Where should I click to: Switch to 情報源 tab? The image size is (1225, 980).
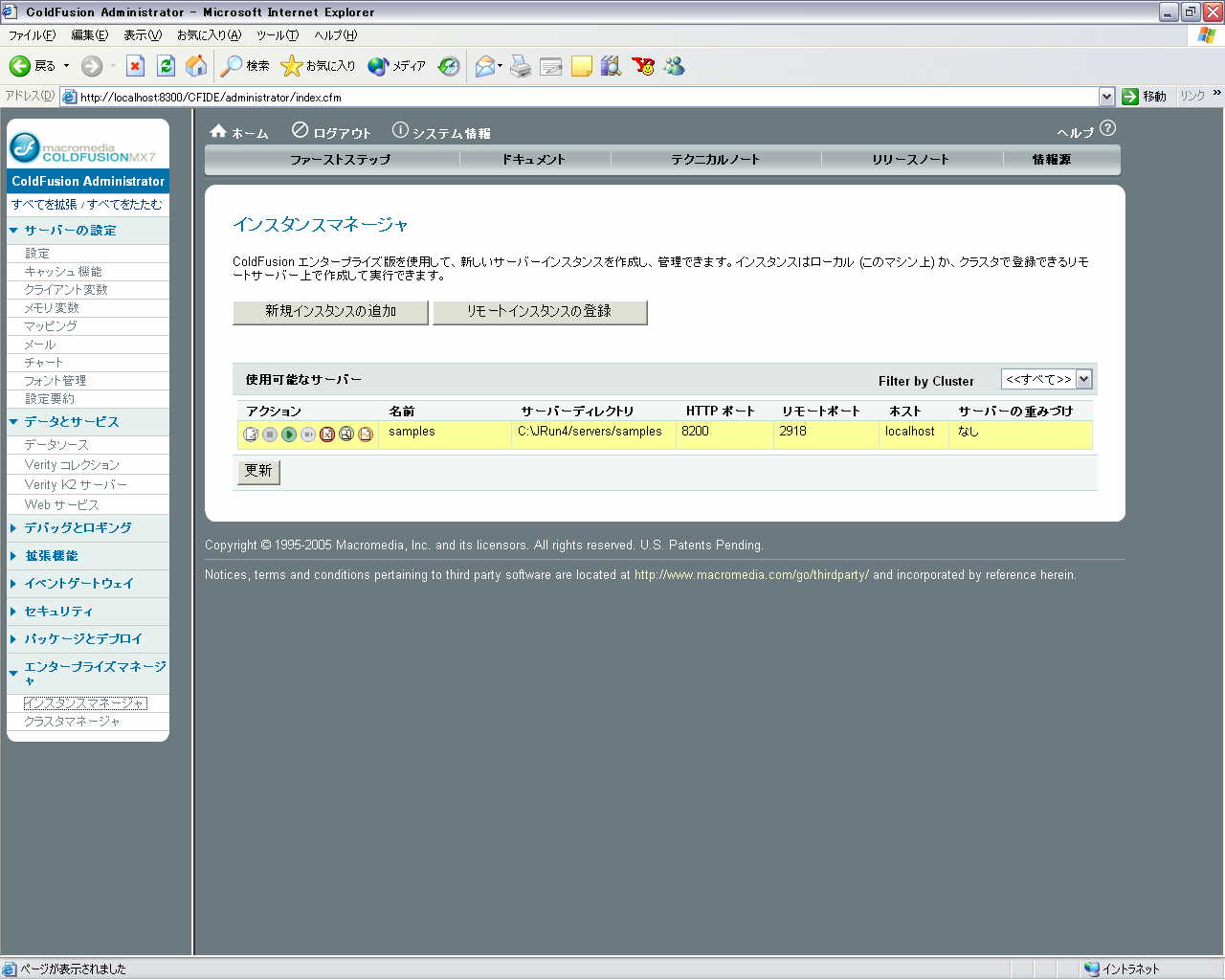tap(1052, 160)
